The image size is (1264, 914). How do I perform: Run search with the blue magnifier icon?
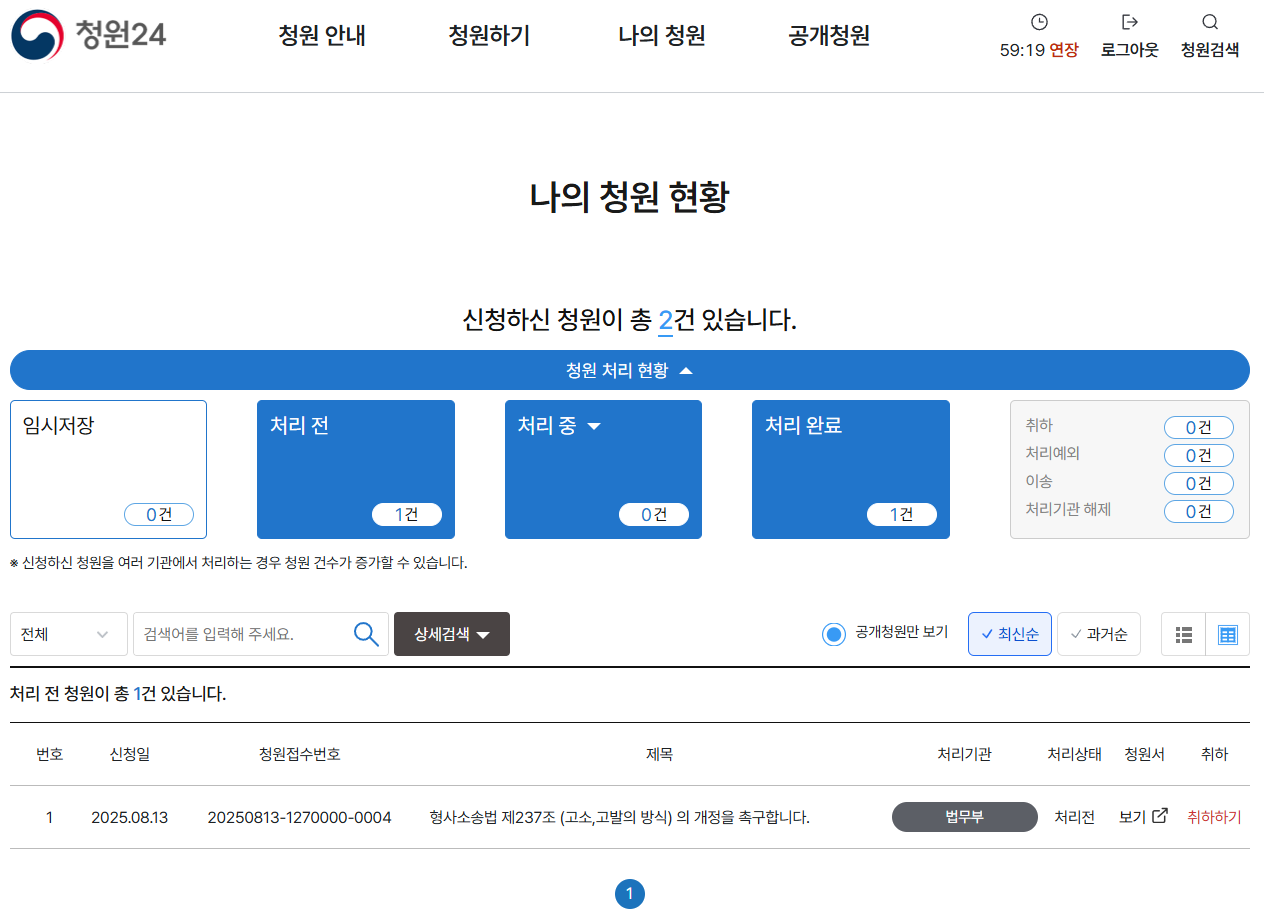coord(366,633)
